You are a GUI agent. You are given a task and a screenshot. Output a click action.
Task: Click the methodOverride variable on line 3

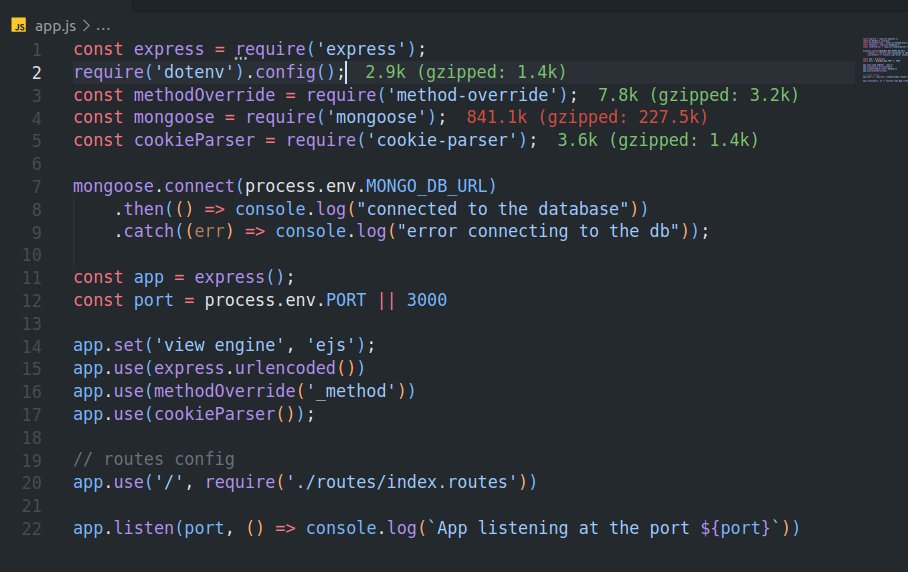(x=204, y=94)
